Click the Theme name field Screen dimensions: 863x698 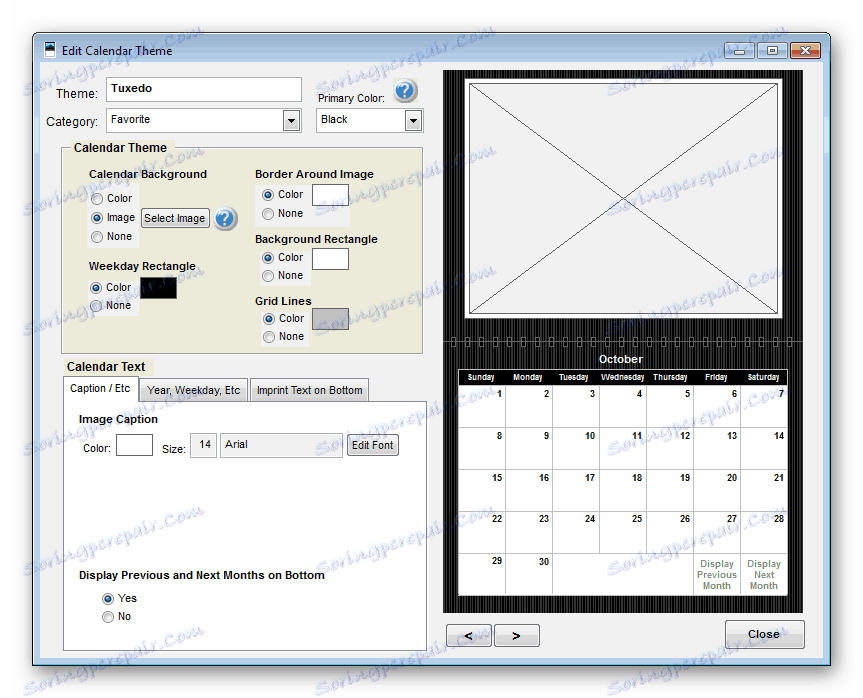click(x=204, y=89)
